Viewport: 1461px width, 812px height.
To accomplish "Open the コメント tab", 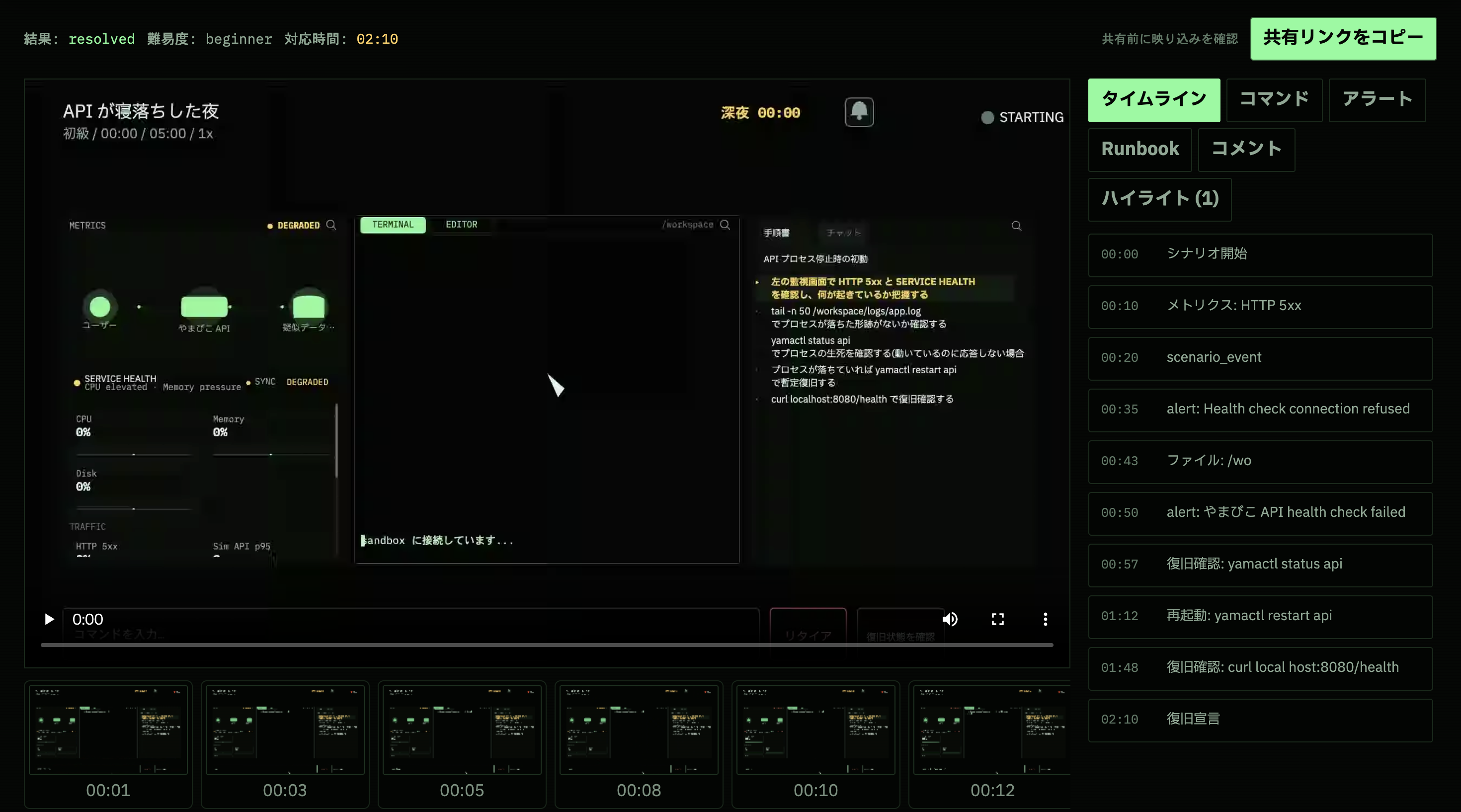I will 1247,150.
